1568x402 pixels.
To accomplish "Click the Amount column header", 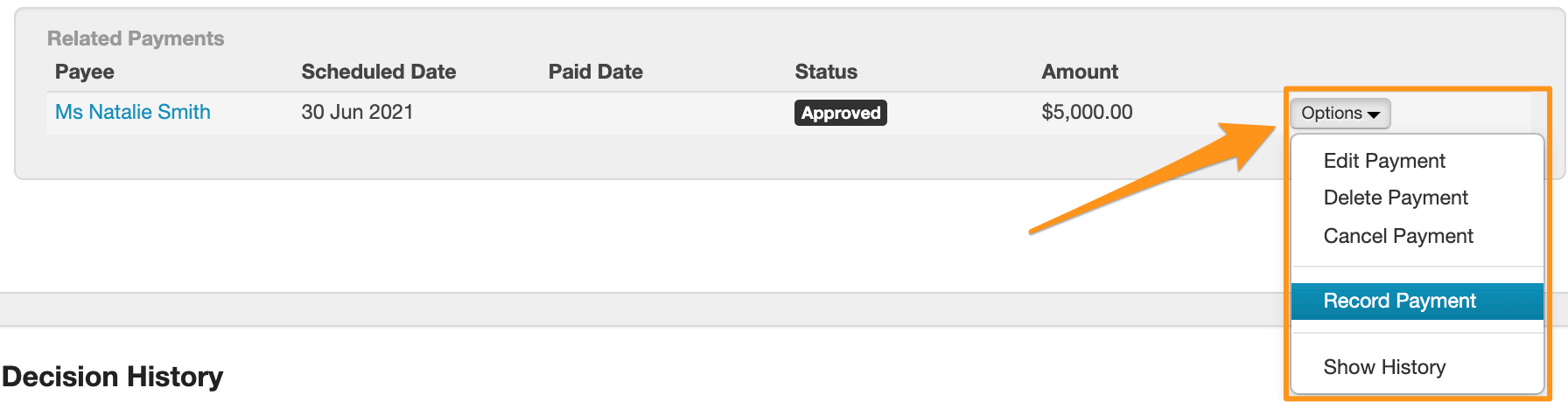I will (x=1080, y=72).
